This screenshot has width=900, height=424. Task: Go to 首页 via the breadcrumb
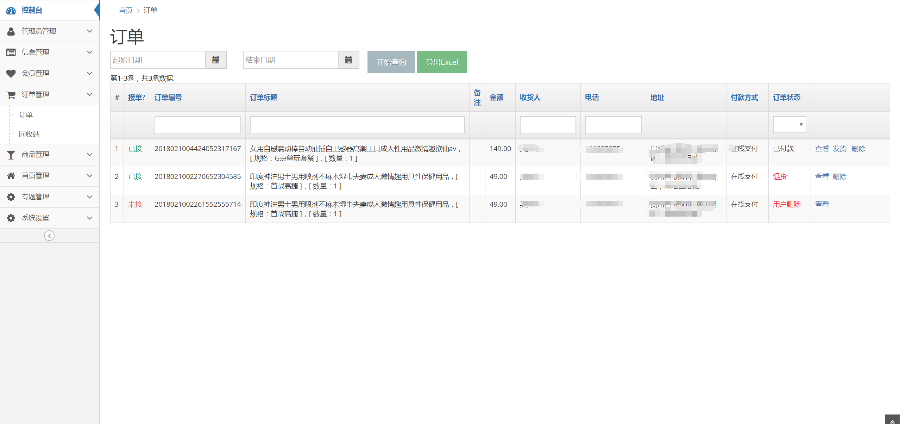(125, 10)
